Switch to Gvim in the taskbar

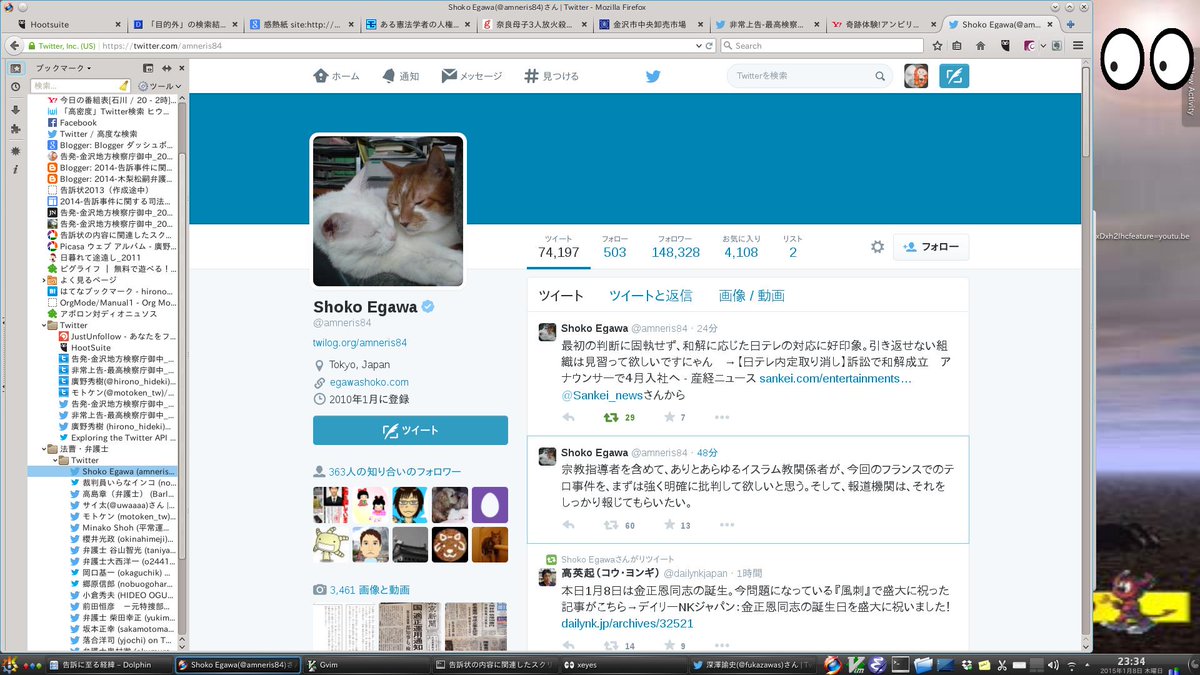368,664
